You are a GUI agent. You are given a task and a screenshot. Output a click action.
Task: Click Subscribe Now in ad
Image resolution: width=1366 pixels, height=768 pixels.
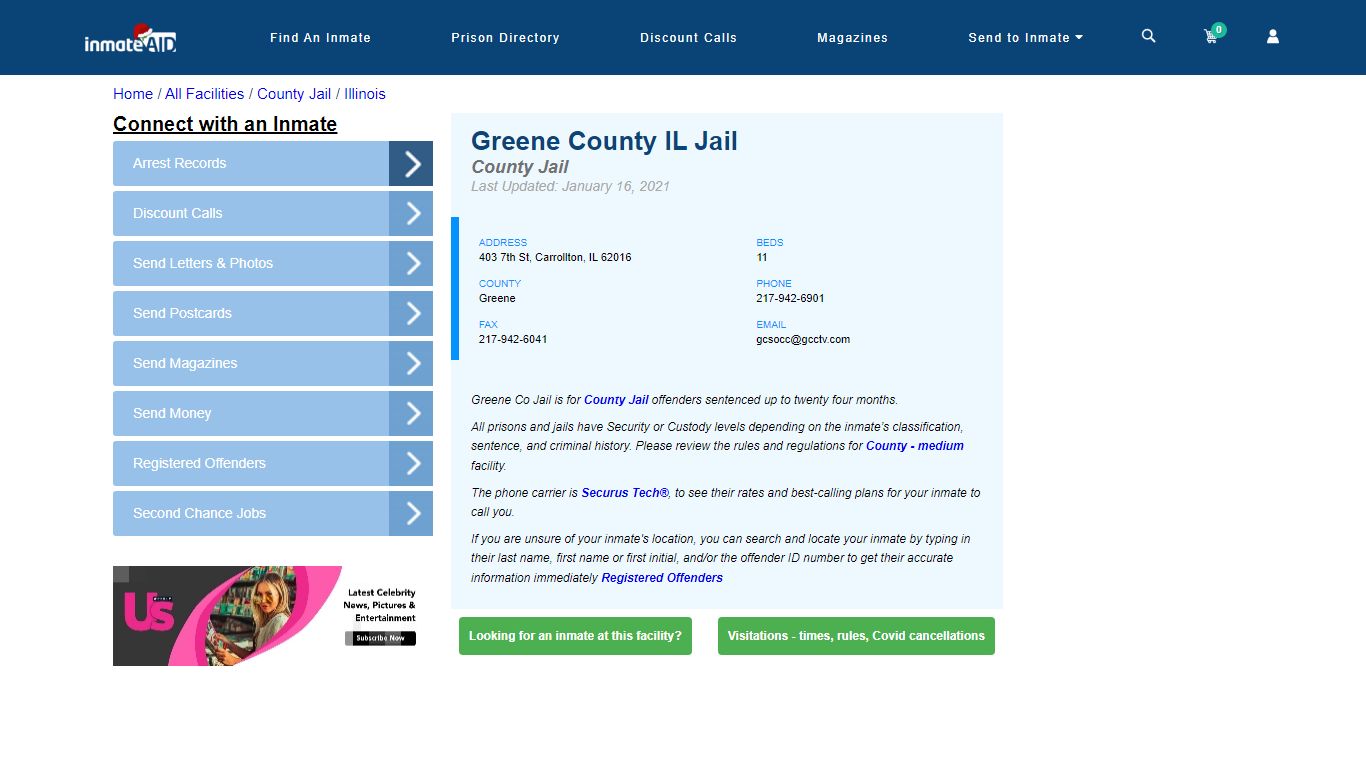coord(381,638)
